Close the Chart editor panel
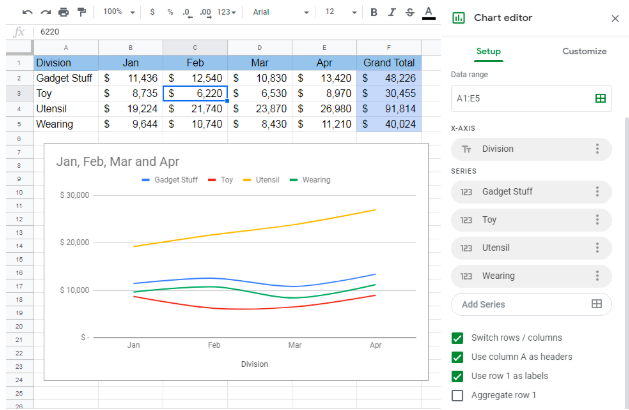 (x=615, y=18)
